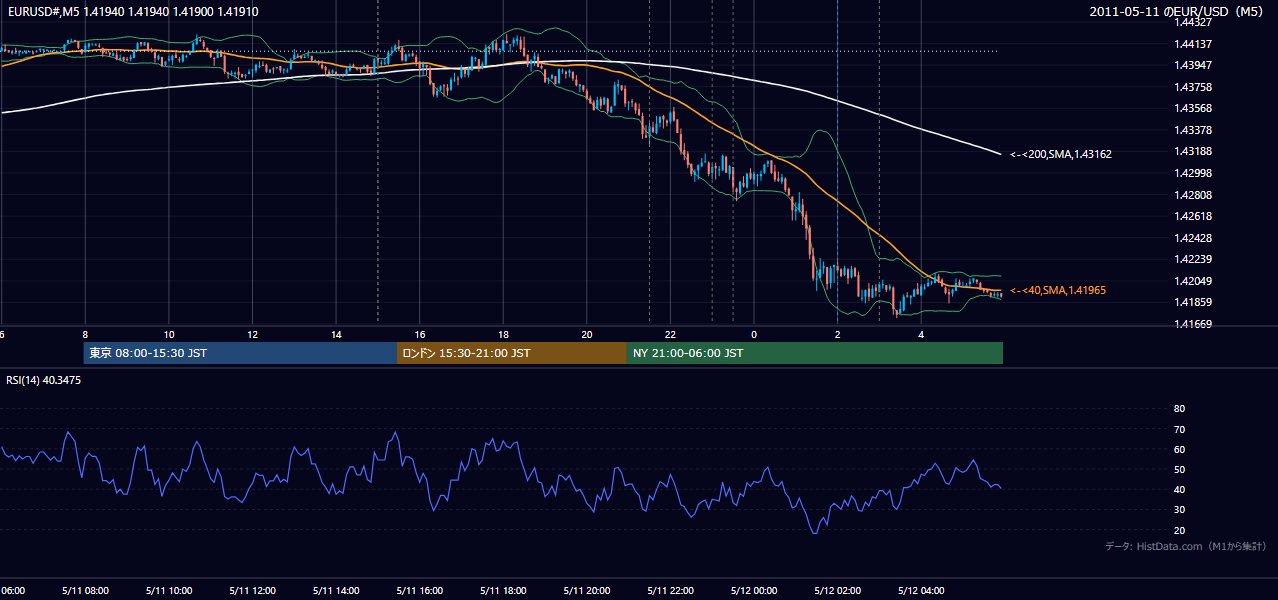This screenshot has height=600, width=1278.
Task: Click price level 1.41859 on axis
Action: tap(1192, 302)
